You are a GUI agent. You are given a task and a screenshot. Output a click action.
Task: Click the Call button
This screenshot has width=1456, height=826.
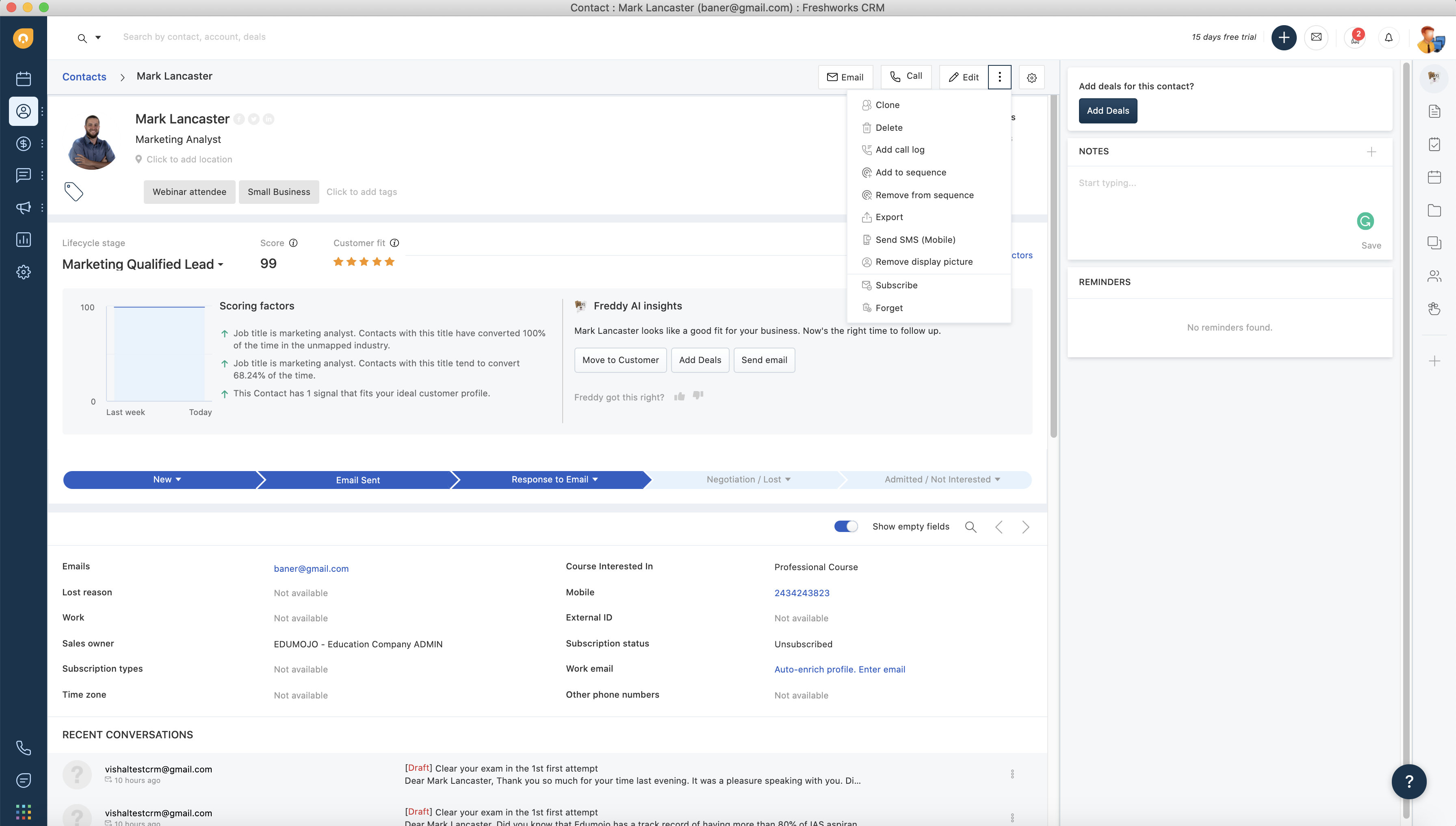click(x=906, y=77)
